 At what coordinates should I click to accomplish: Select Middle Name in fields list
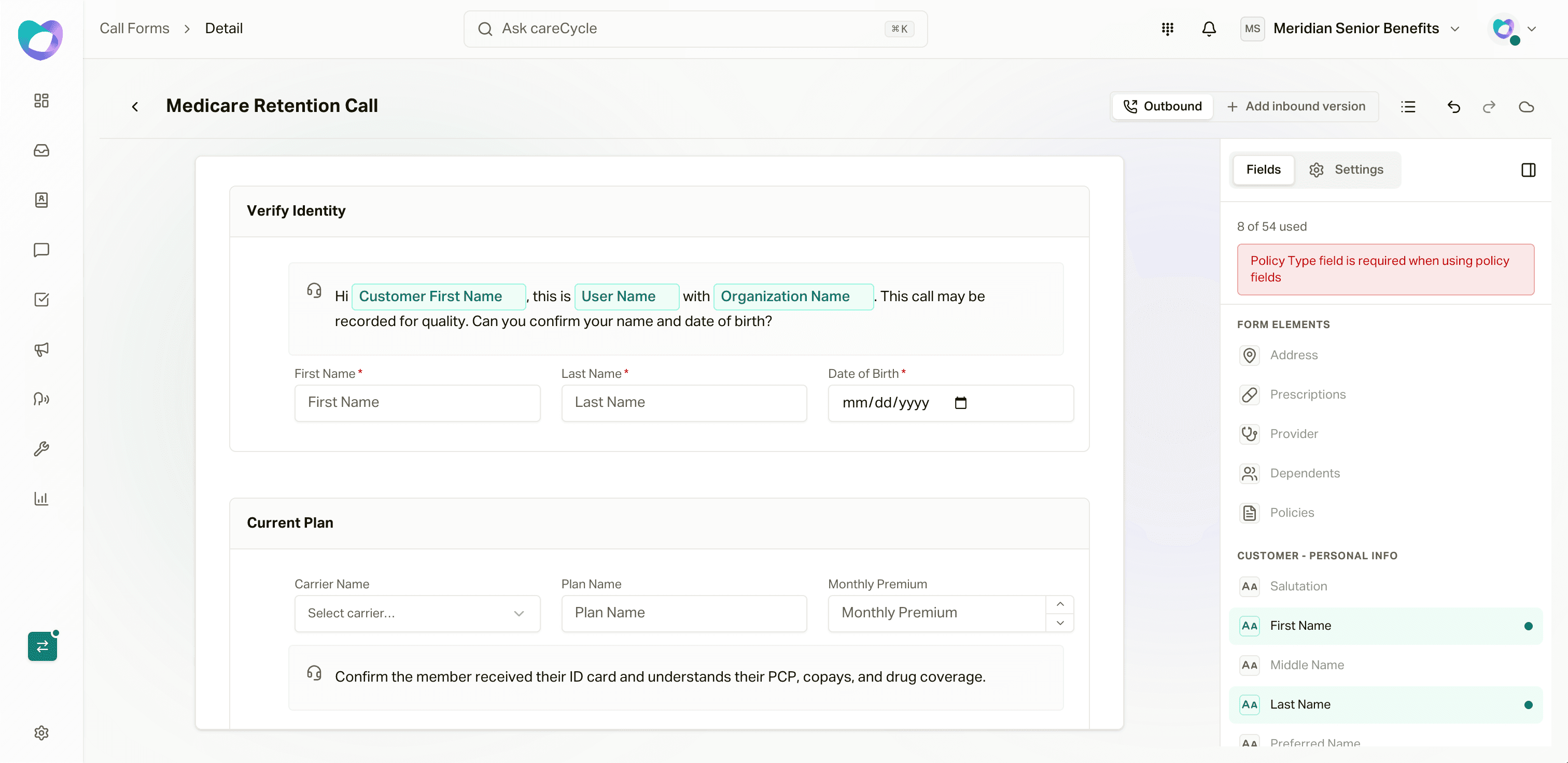1385,666
